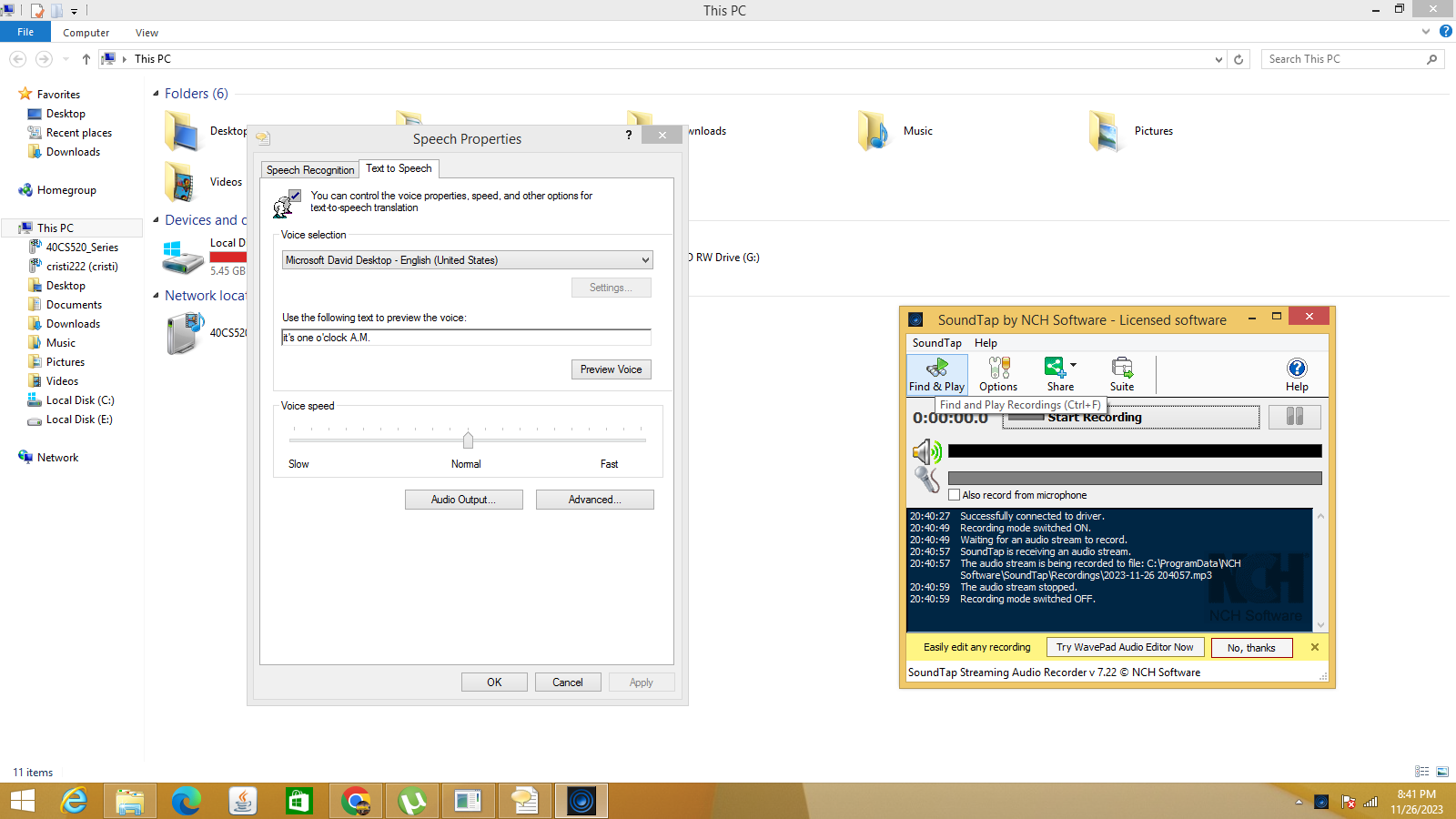Open Find & Play in SoundTap
The height and width of the screenshot is (819, 1456).
point(935,373)
